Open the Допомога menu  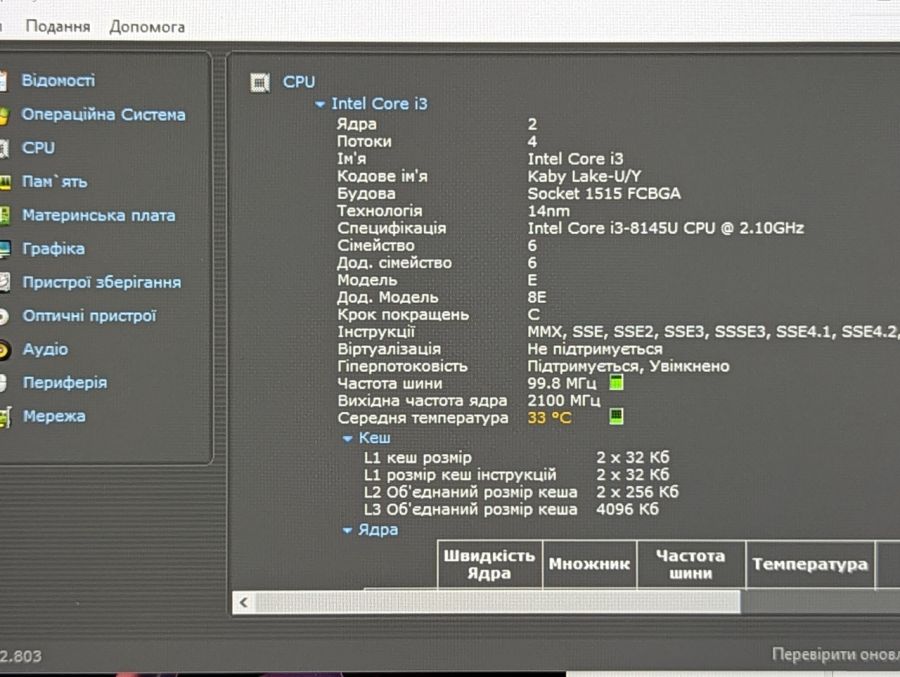[x=147, y=26]
